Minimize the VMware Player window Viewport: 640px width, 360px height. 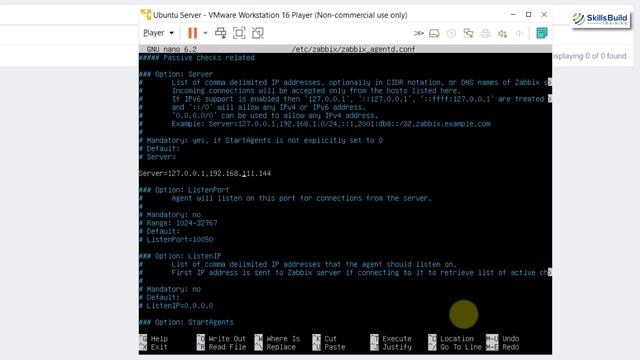coord(513,14)
